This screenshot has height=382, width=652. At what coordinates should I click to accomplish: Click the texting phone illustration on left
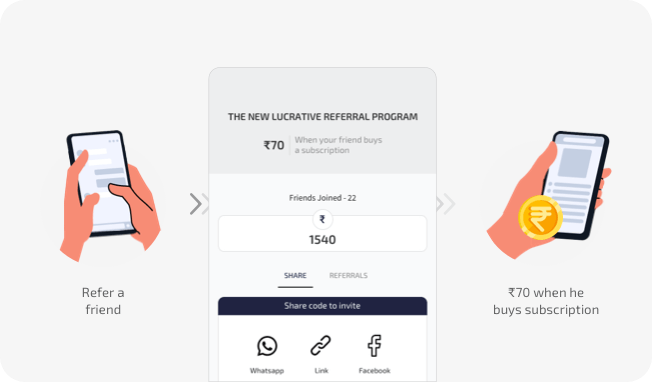tap(110, 196)
